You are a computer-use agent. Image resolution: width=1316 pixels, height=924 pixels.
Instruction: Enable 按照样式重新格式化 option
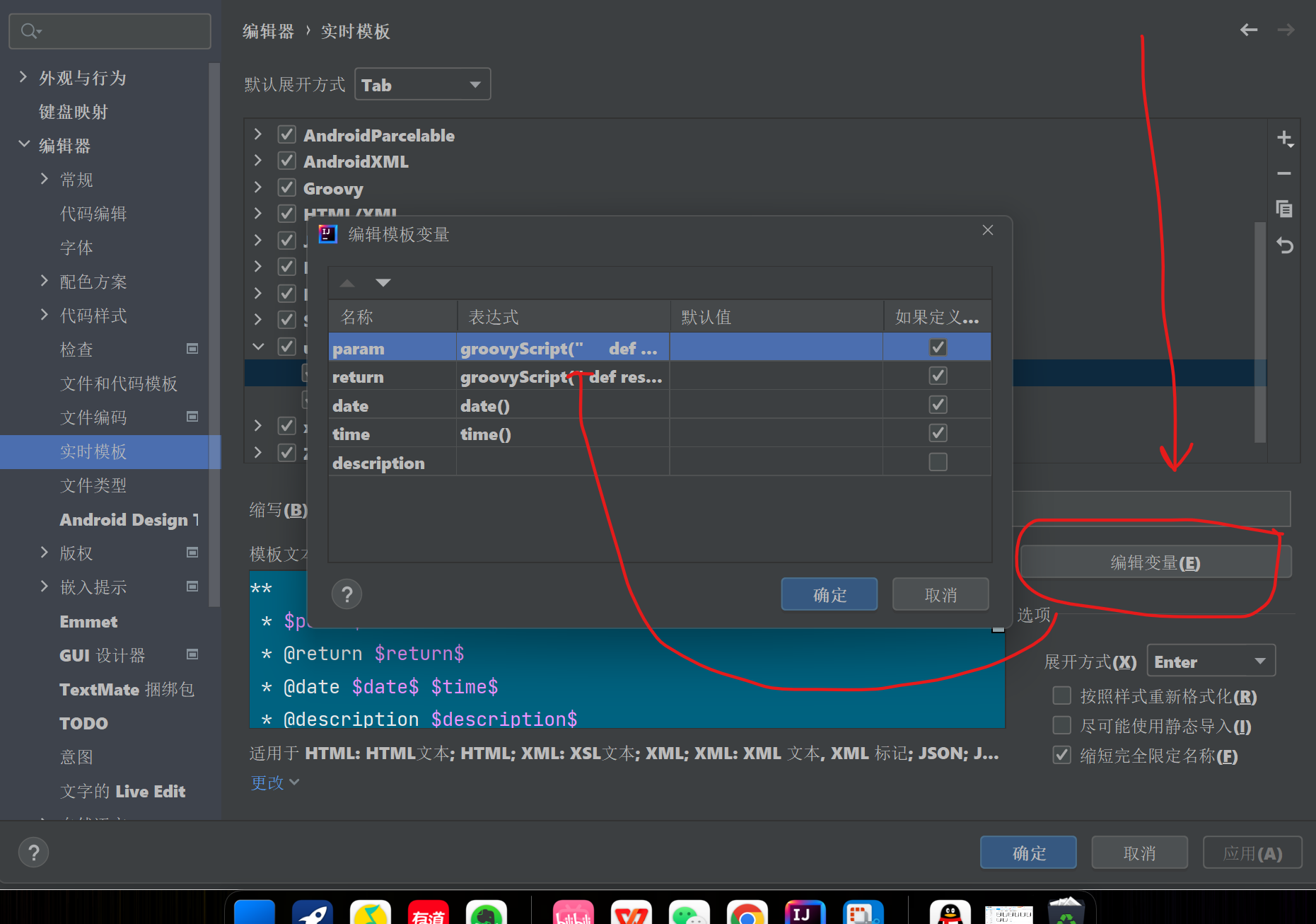pyautogui.click(x=1061, y=696)
